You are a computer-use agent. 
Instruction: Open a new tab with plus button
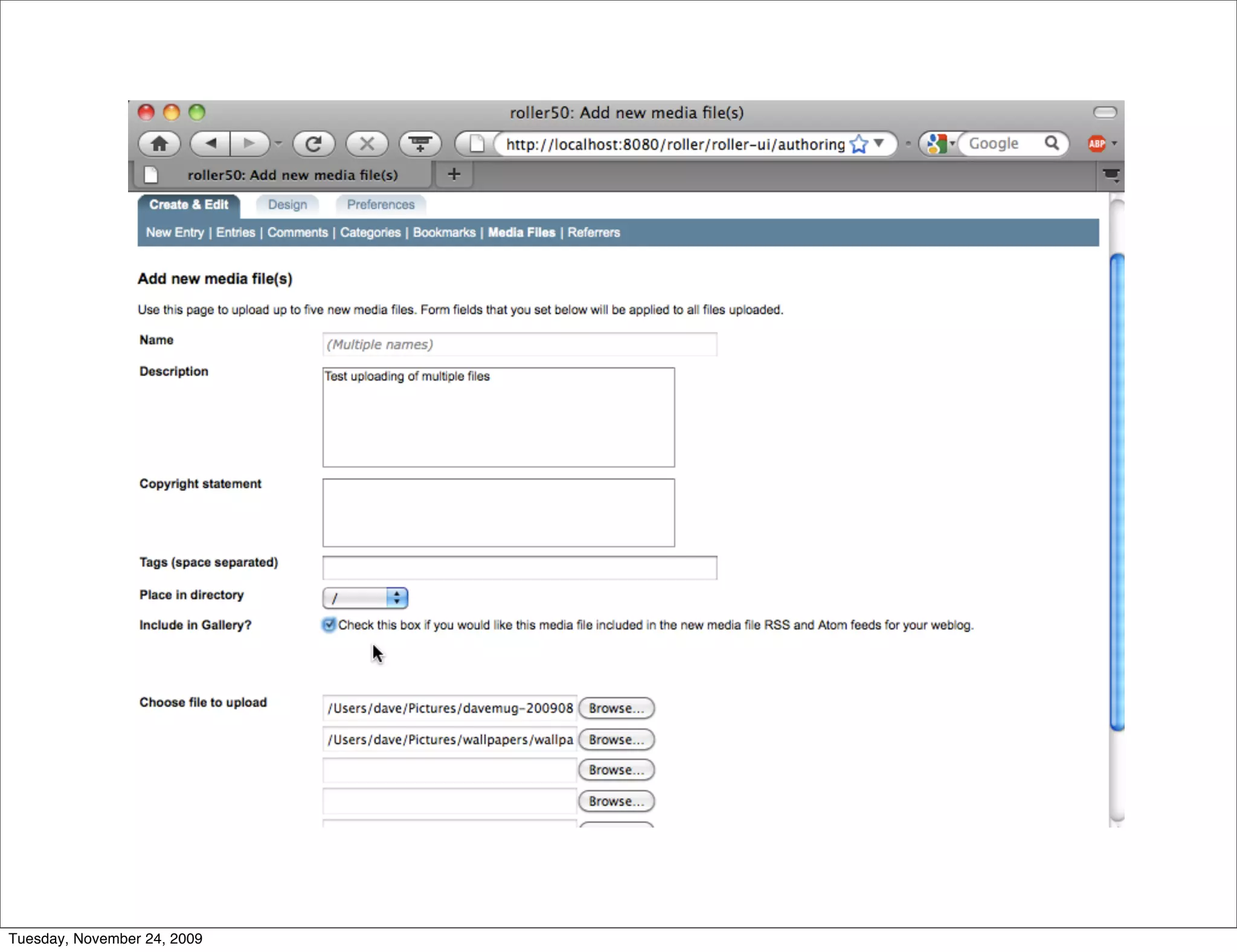(x=454, y=175)
